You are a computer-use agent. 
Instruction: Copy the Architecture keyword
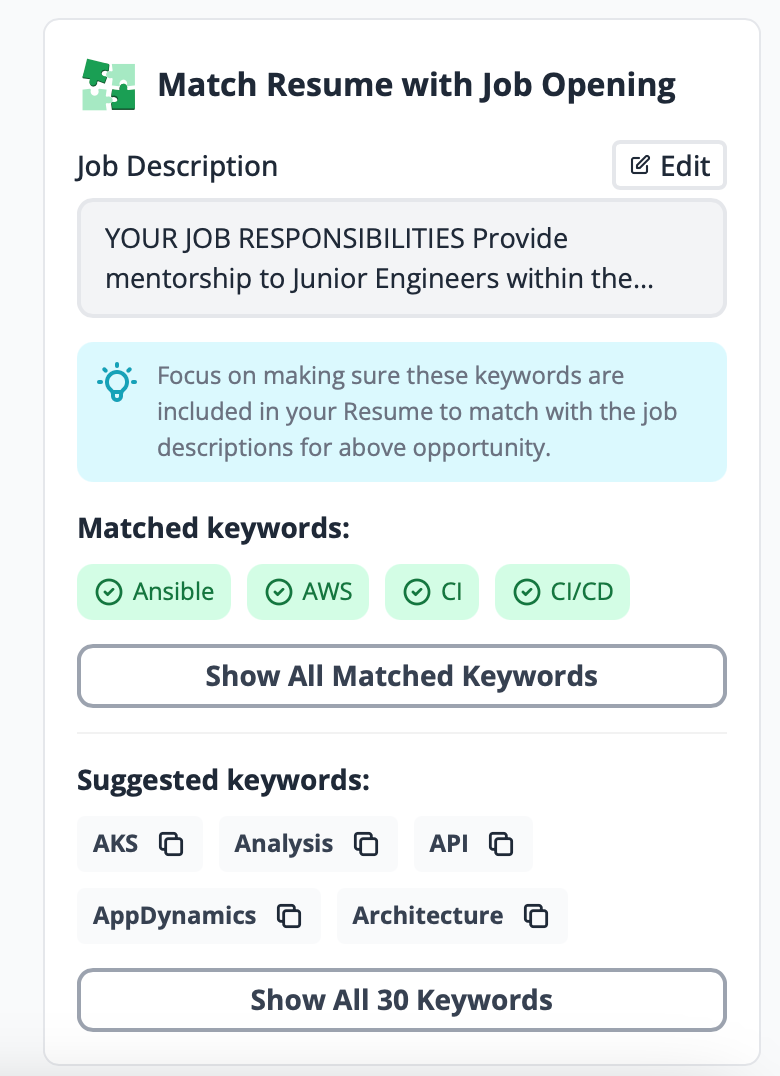[536, 916]
